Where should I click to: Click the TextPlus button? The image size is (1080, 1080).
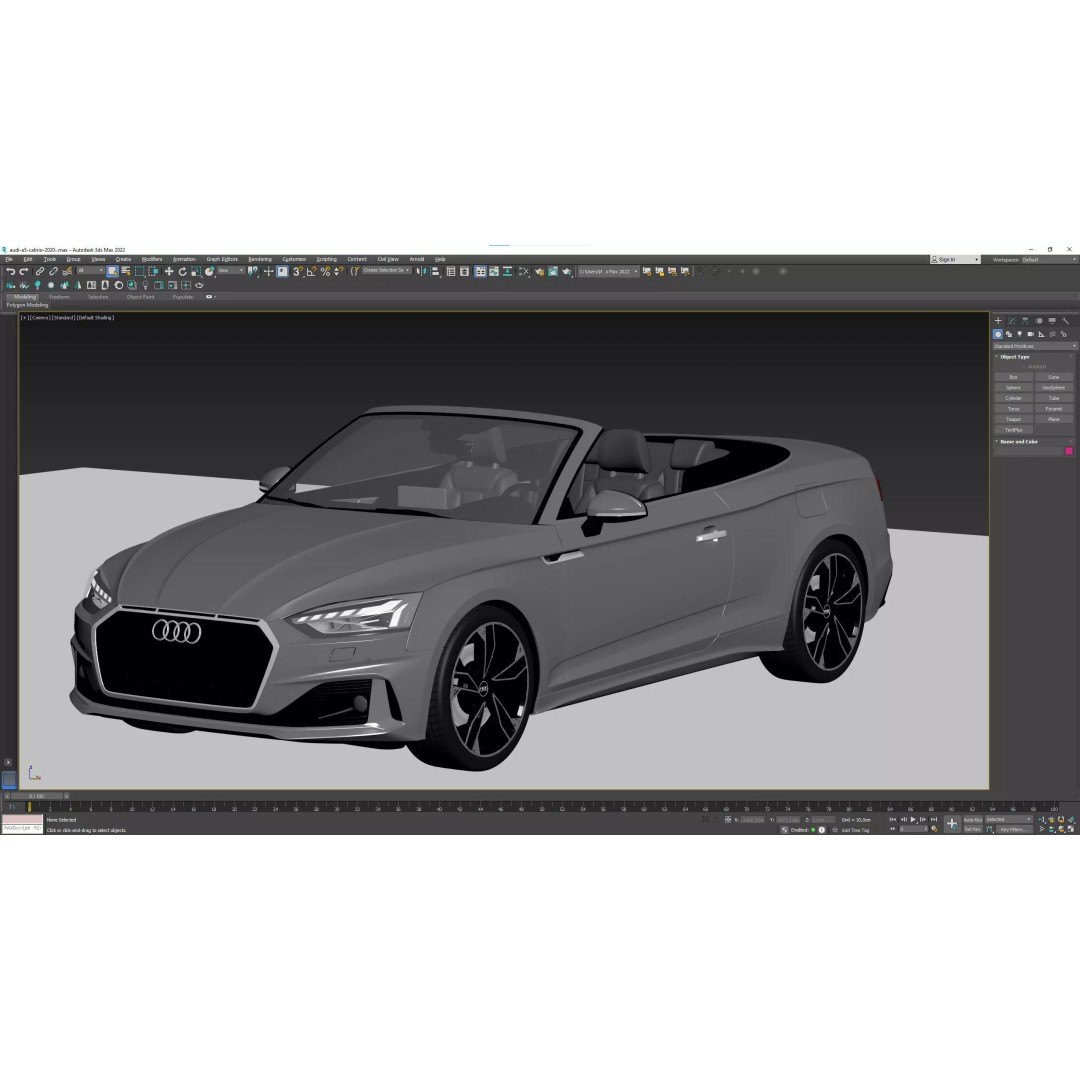coord(1013,430)
